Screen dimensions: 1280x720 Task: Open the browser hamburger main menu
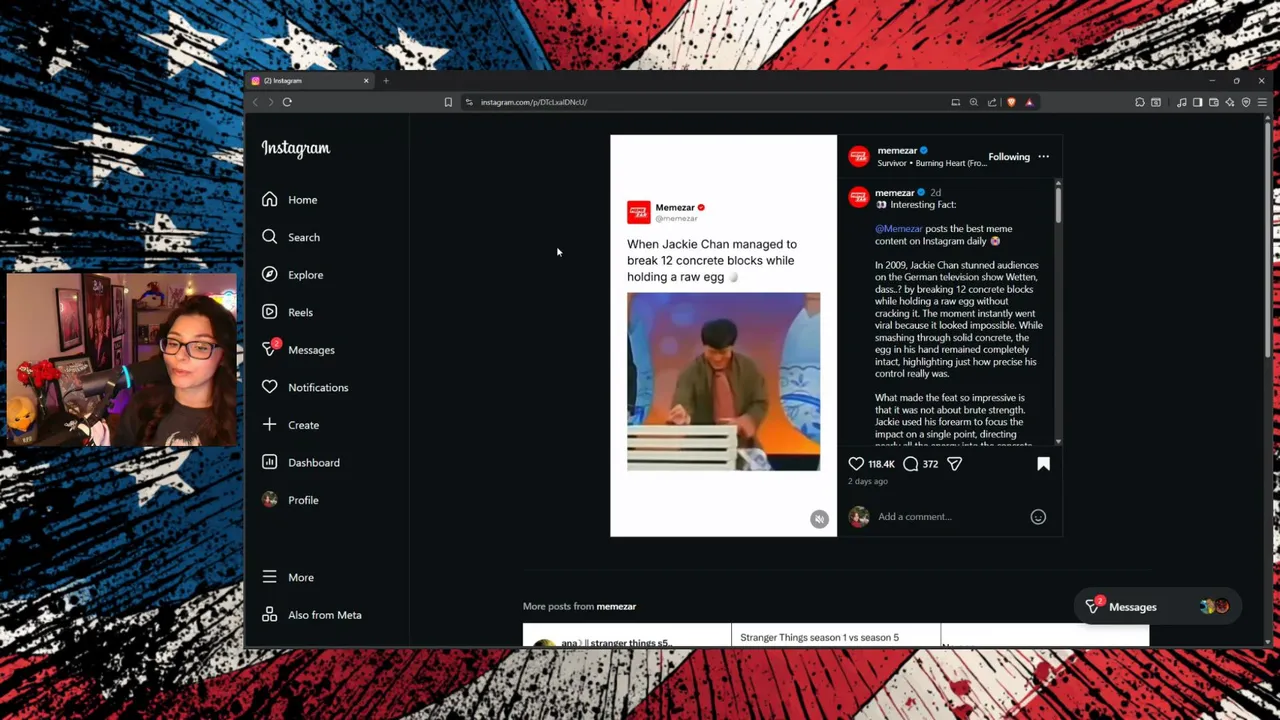point(1262,102)
